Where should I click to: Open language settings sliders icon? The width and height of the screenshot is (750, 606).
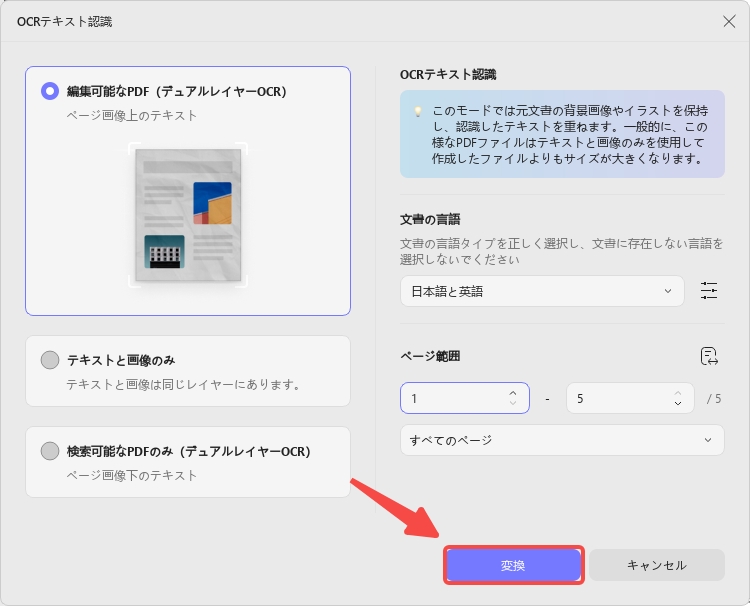708,291
